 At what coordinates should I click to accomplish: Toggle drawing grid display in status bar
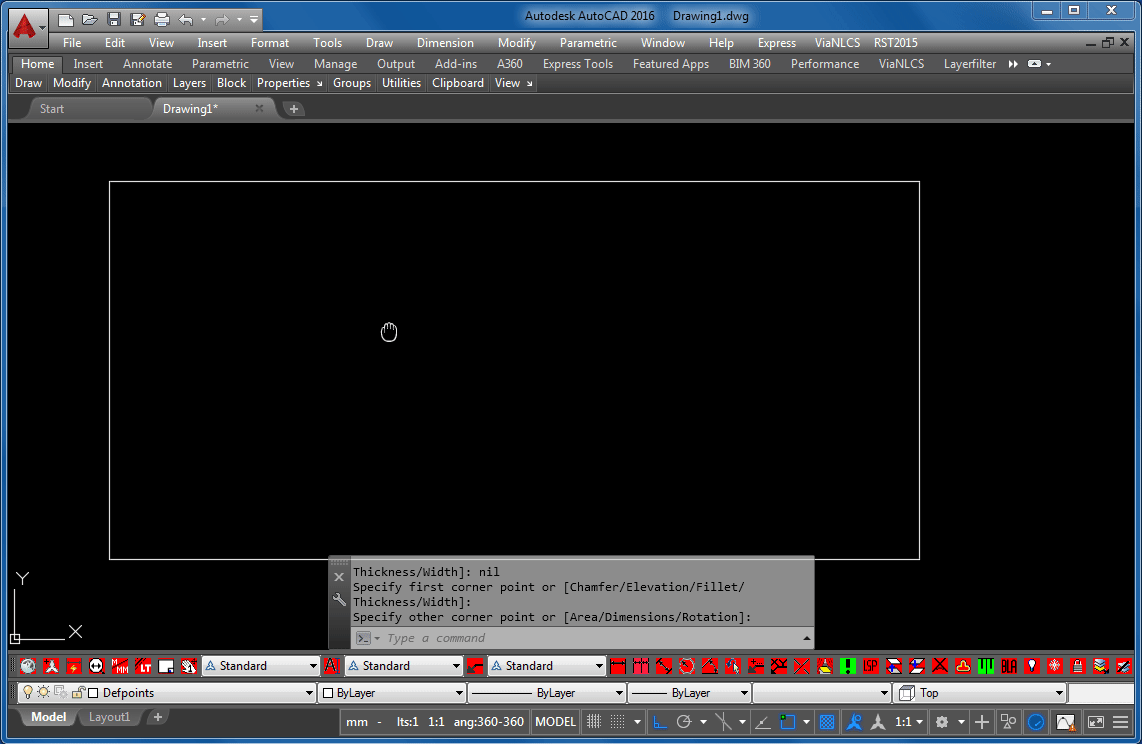(594, 722)
